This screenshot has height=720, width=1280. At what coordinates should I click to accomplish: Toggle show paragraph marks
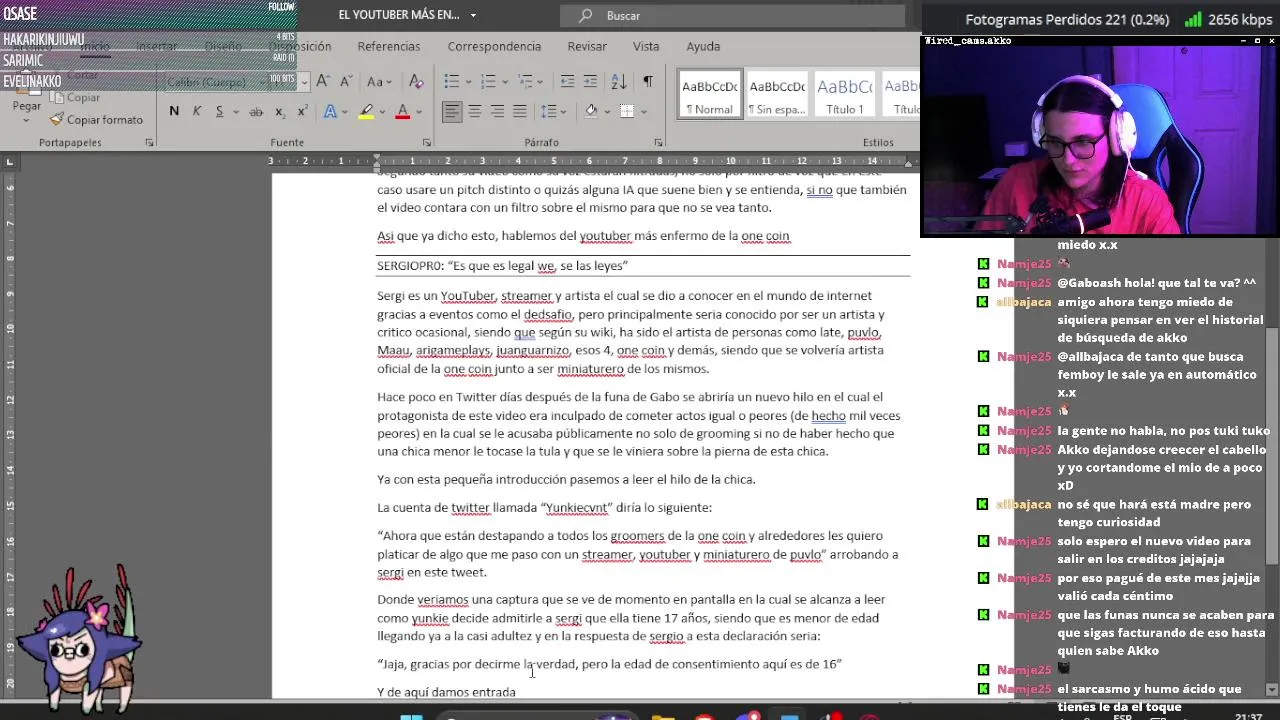(648, 81)
